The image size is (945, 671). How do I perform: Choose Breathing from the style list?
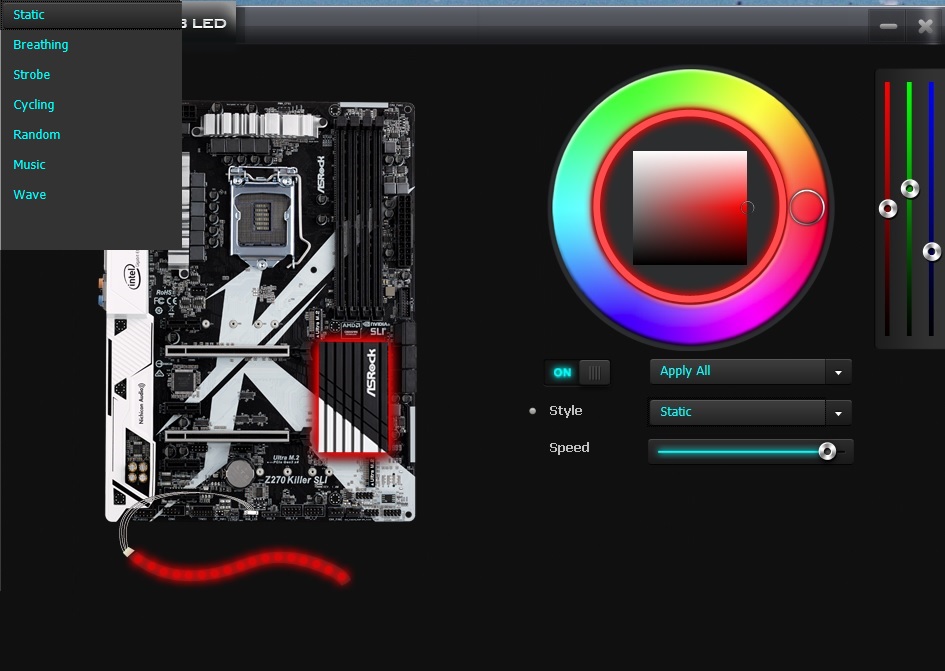(x=91, y=45)
